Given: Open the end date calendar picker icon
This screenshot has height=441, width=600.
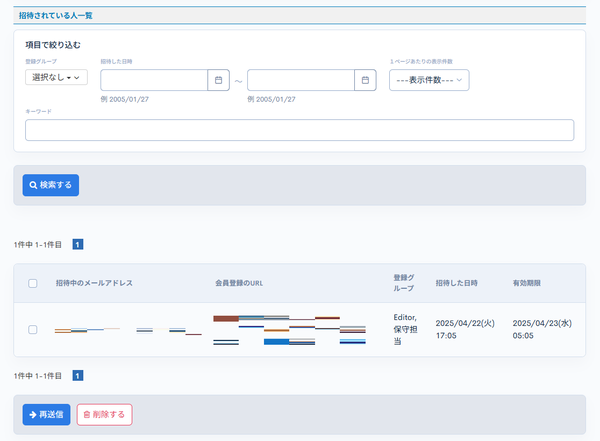Looking at the screenshot, I should click(x=365, y=80).
